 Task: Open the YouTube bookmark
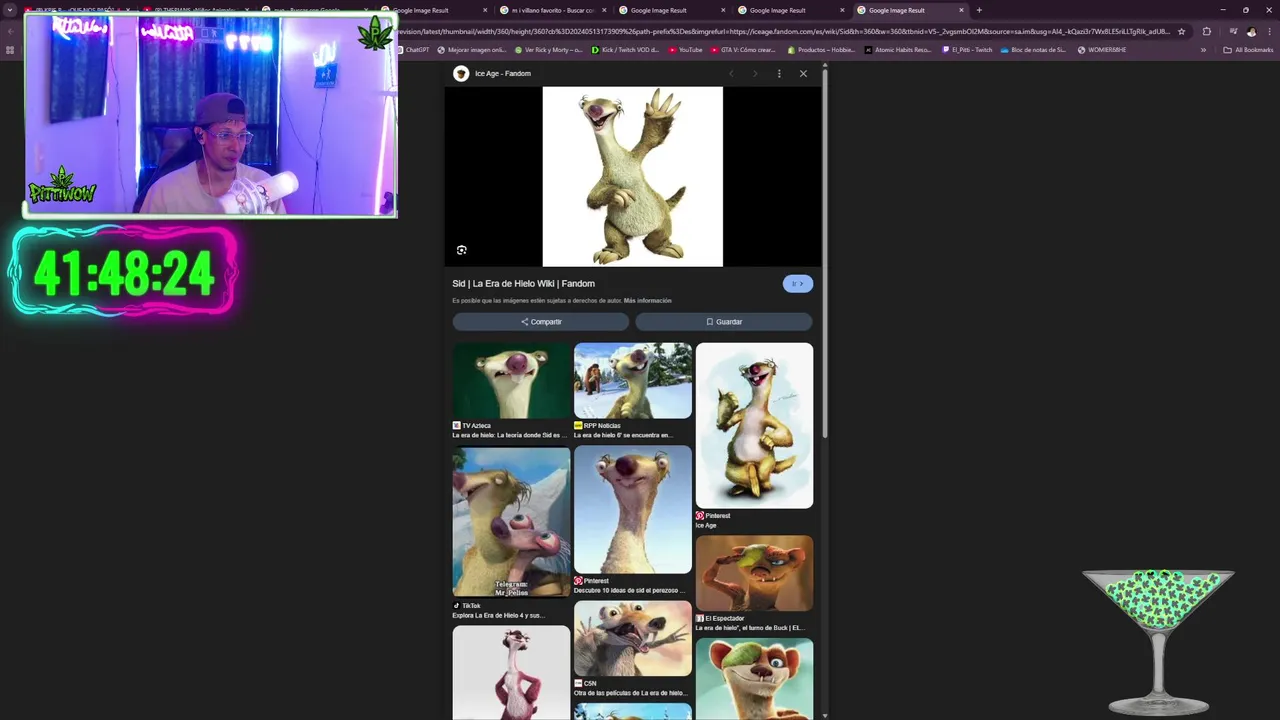click(685, 50)
